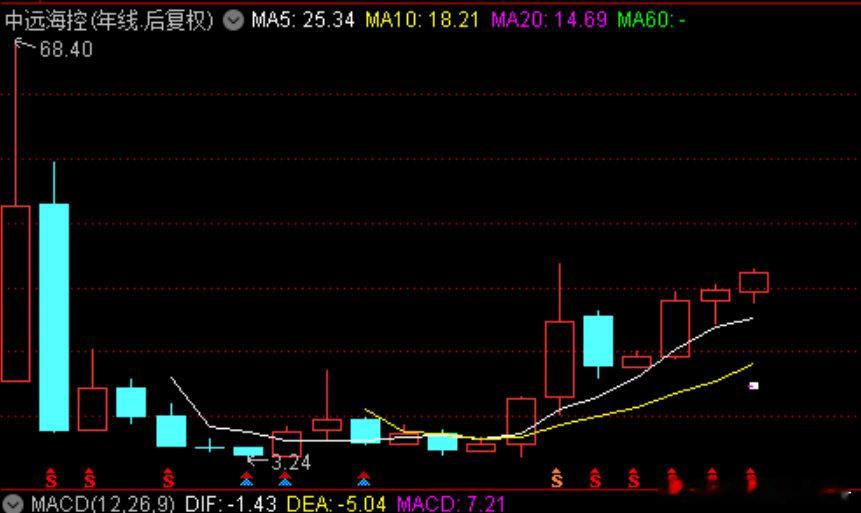Select the small cyan candlestick at the 3.24 low
This screenshot has height=513, width=861.
[x=248, y=451]
